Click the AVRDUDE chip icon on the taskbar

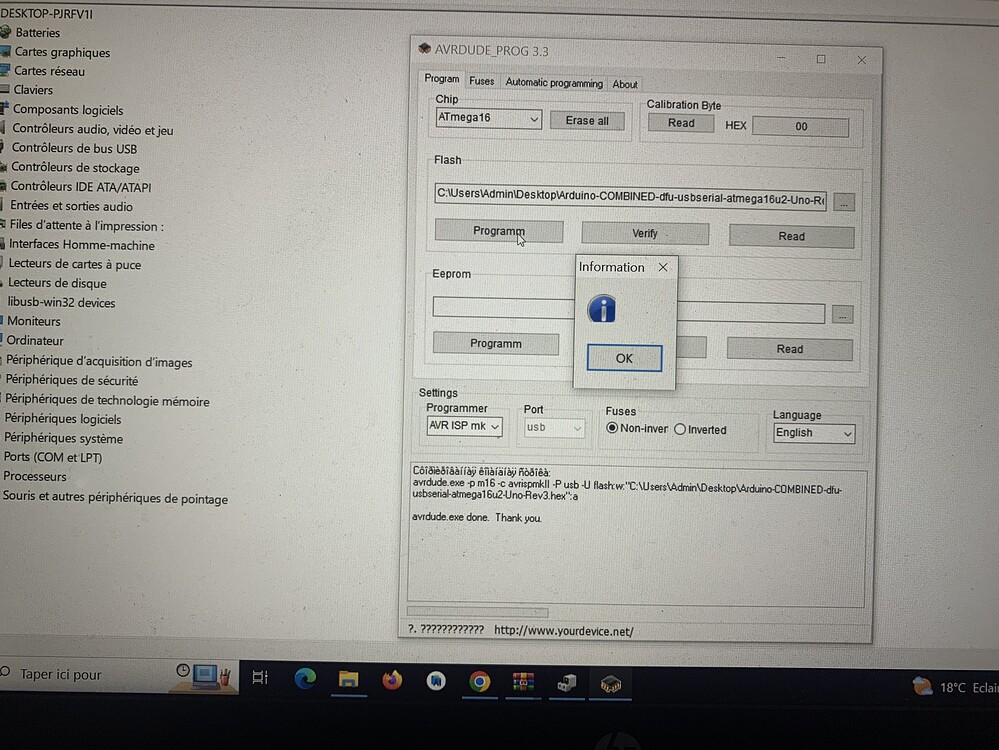click(x=610, y=682)
